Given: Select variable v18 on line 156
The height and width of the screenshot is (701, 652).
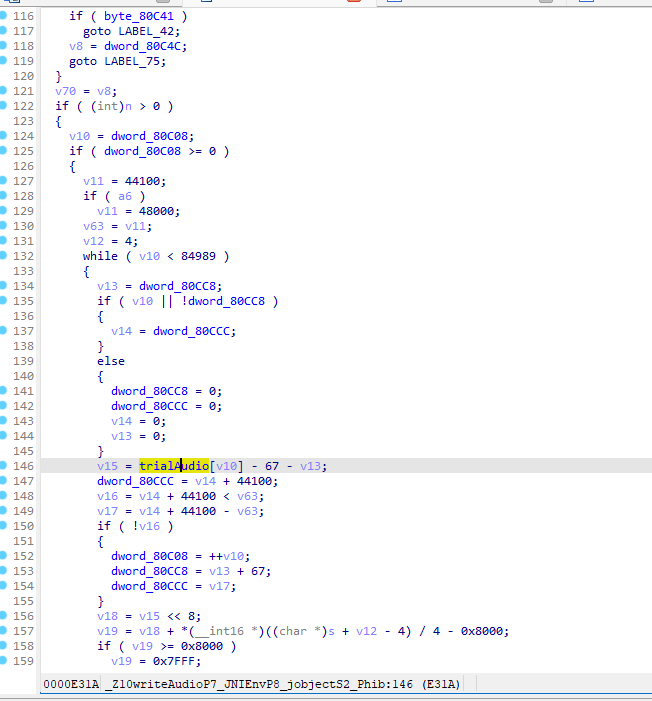Looking at the screenshot, I should pos(107,616).
